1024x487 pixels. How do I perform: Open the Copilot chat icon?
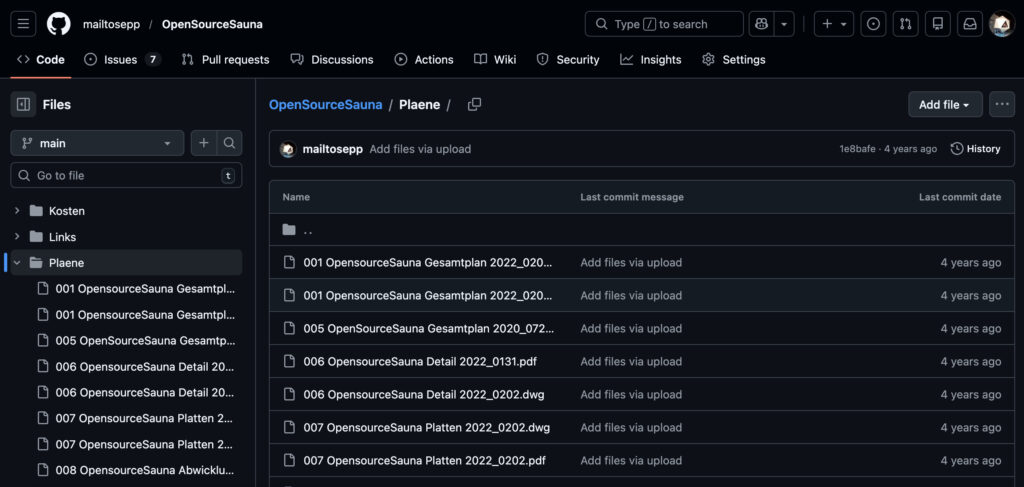(x=762, y=24)
